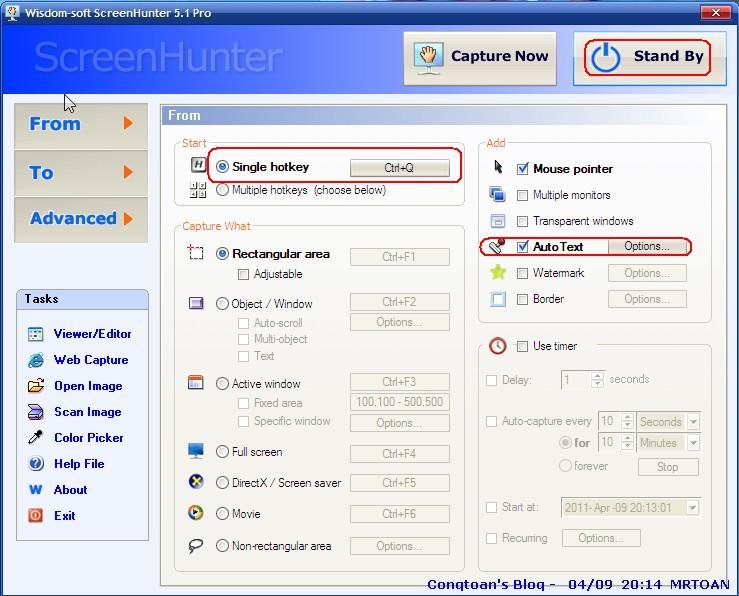Click the DirectX / Screen saver icon
739x596 pixels.
point(196,482)
